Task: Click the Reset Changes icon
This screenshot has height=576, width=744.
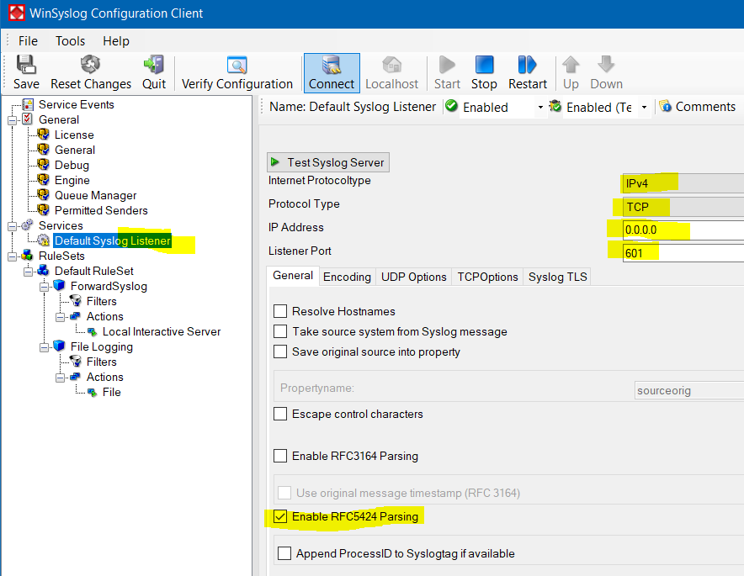Action: (x=90, y=65)
